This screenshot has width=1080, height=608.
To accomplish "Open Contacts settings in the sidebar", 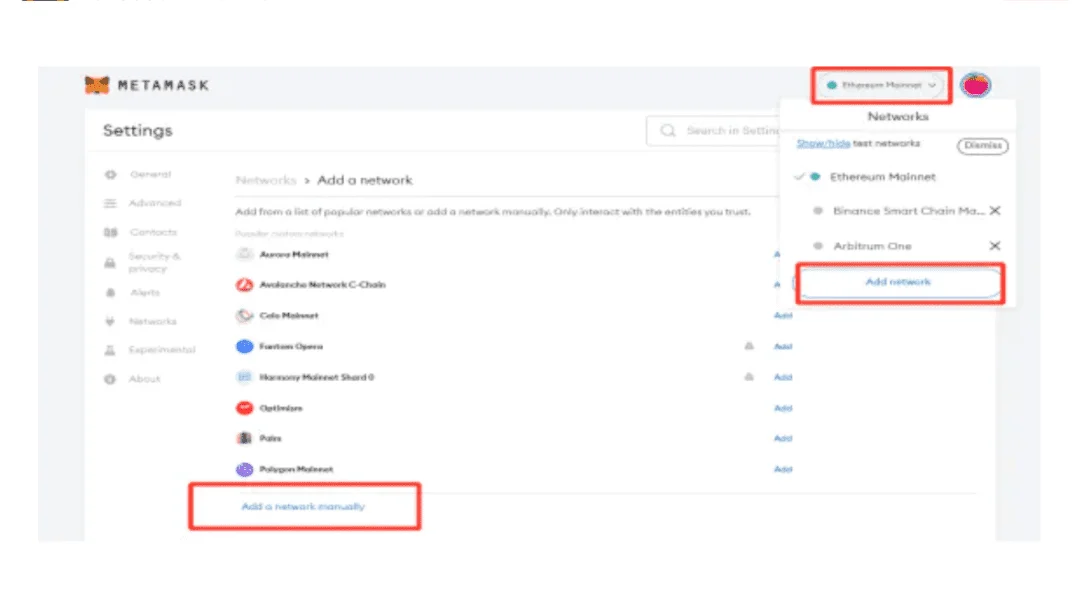I will coord(141,232).
